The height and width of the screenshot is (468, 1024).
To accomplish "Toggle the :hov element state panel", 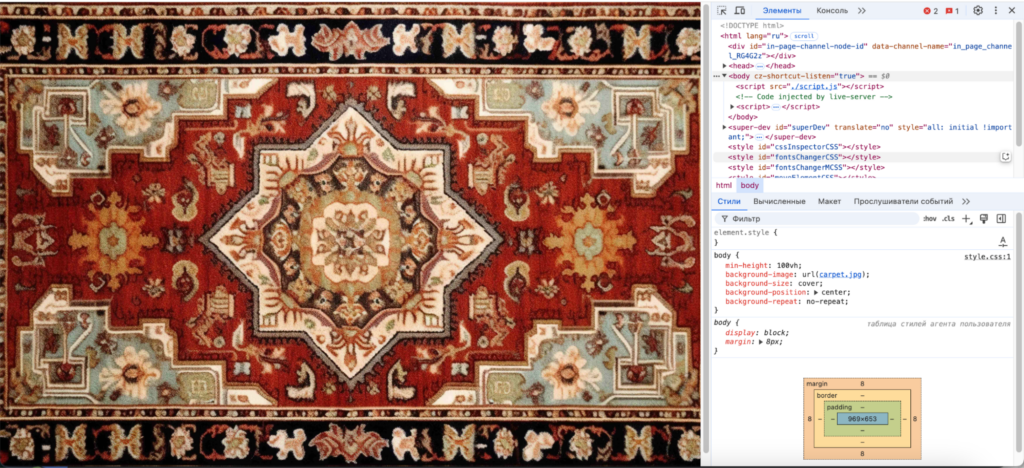I will tap(929, 219).
